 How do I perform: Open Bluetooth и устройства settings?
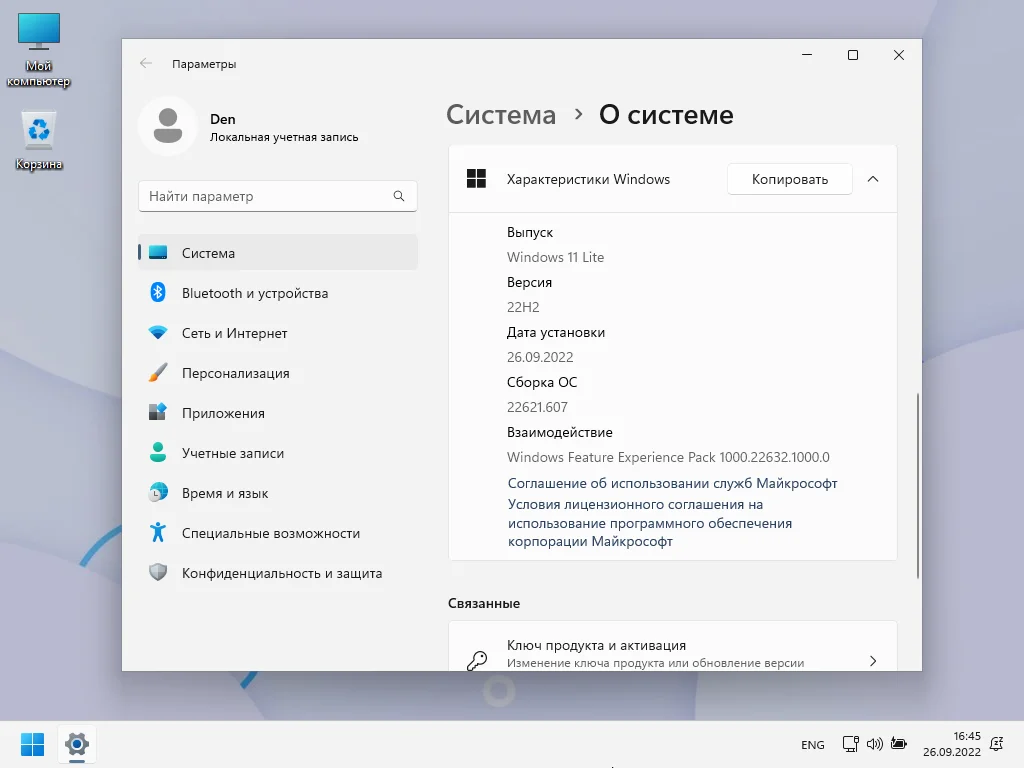(x=278, y=293)
